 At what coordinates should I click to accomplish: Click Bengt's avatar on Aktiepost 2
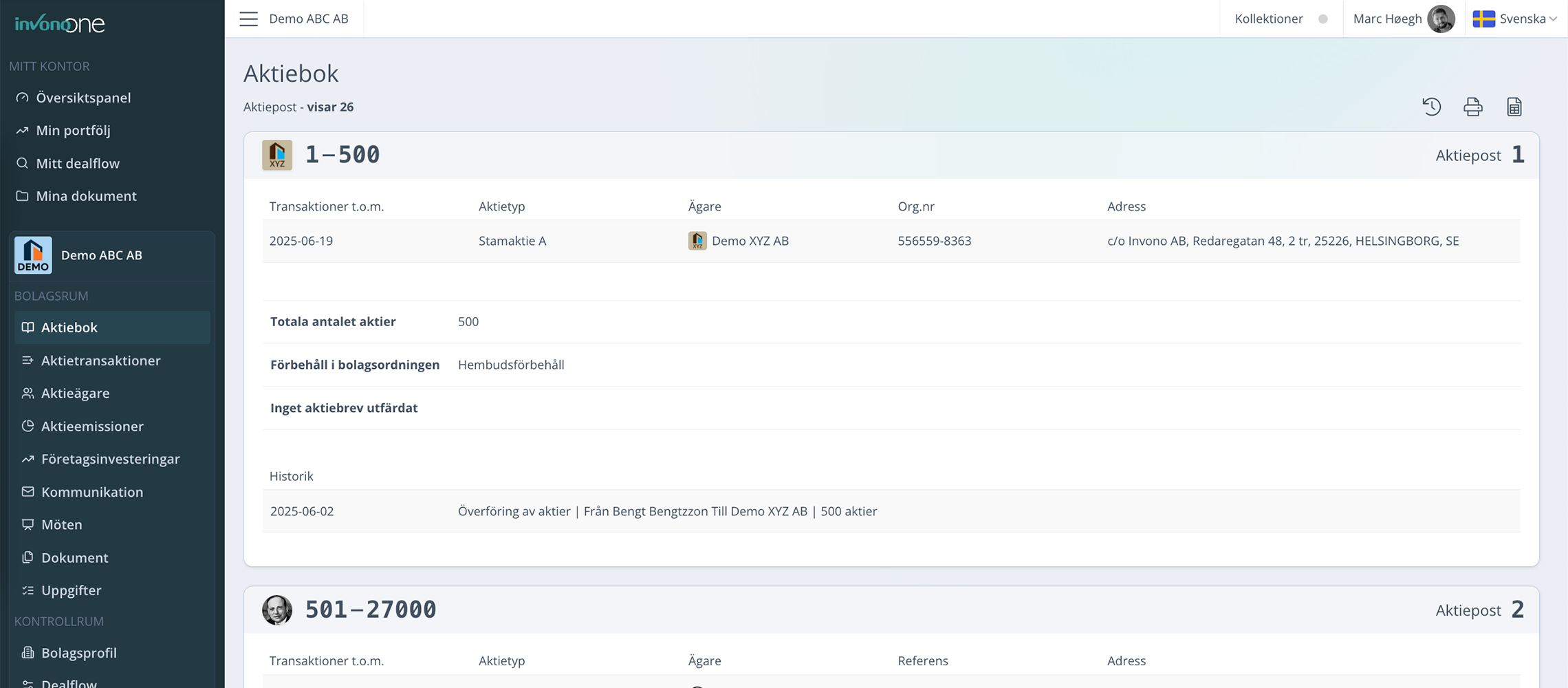277,610
